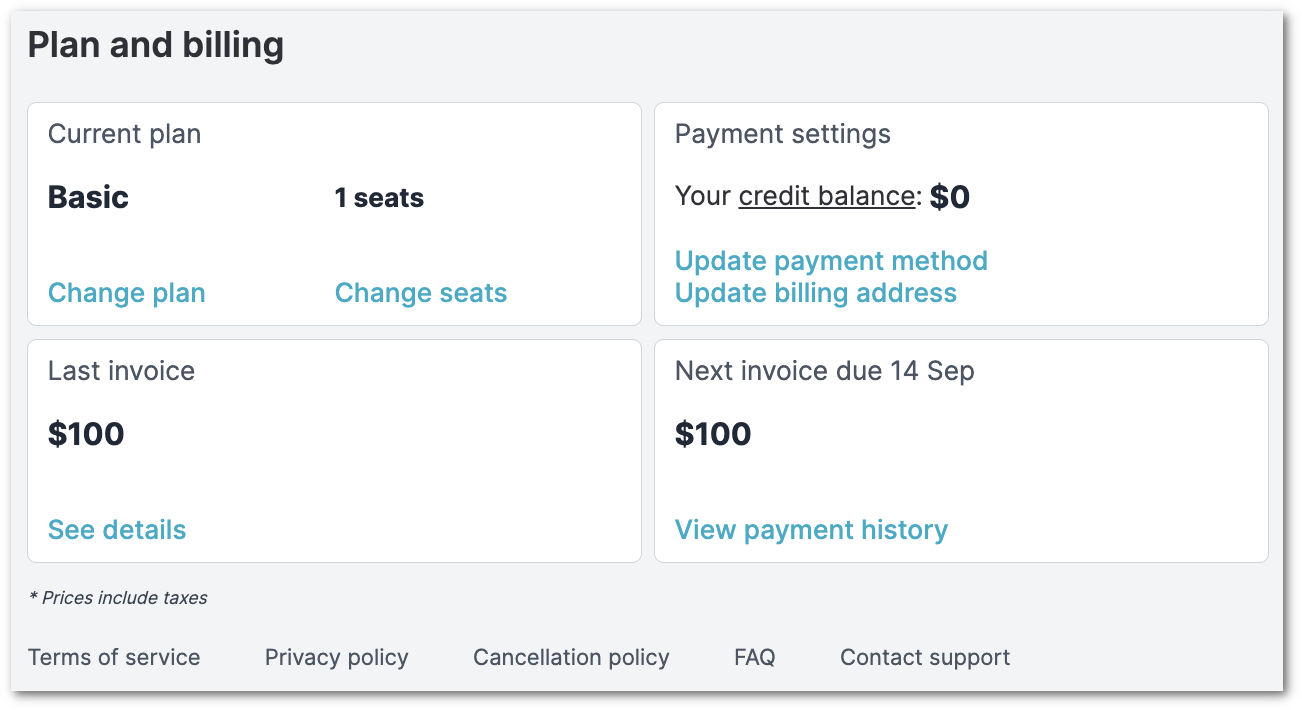Click the 1 seats label
This screenshot has width=1302, height=710.
[x=379, y=198]
